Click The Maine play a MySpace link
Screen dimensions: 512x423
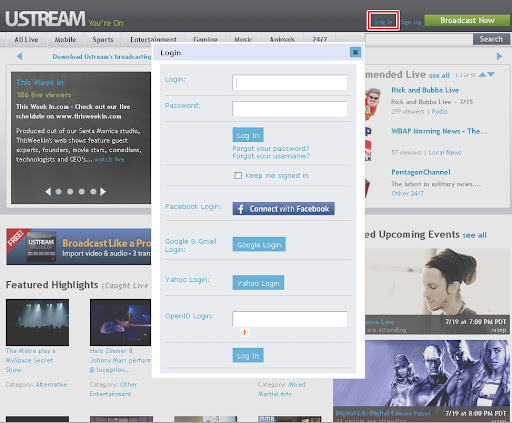(30, 360)
